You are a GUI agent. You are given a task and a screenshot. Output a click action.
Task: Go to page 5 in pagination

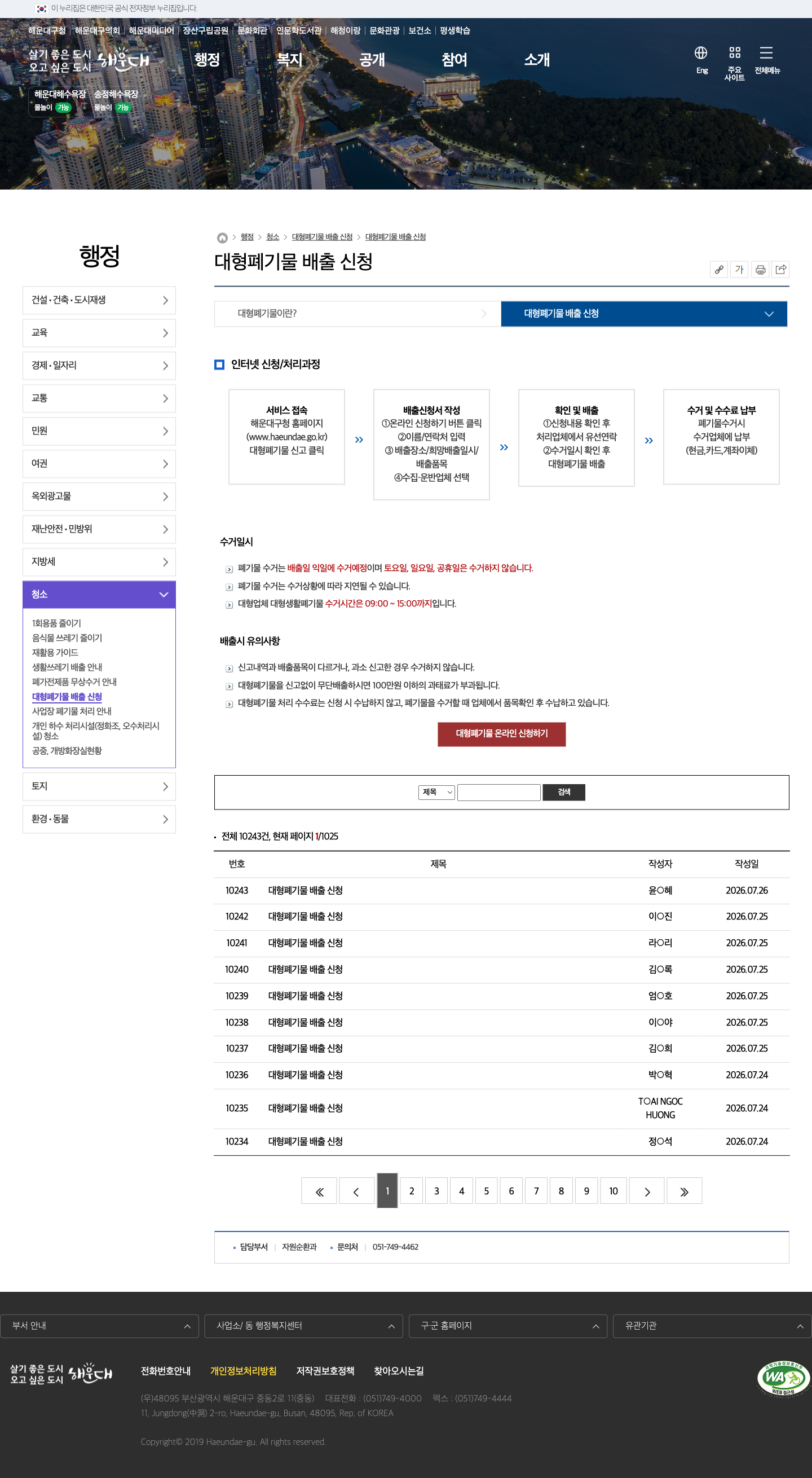486,1191
